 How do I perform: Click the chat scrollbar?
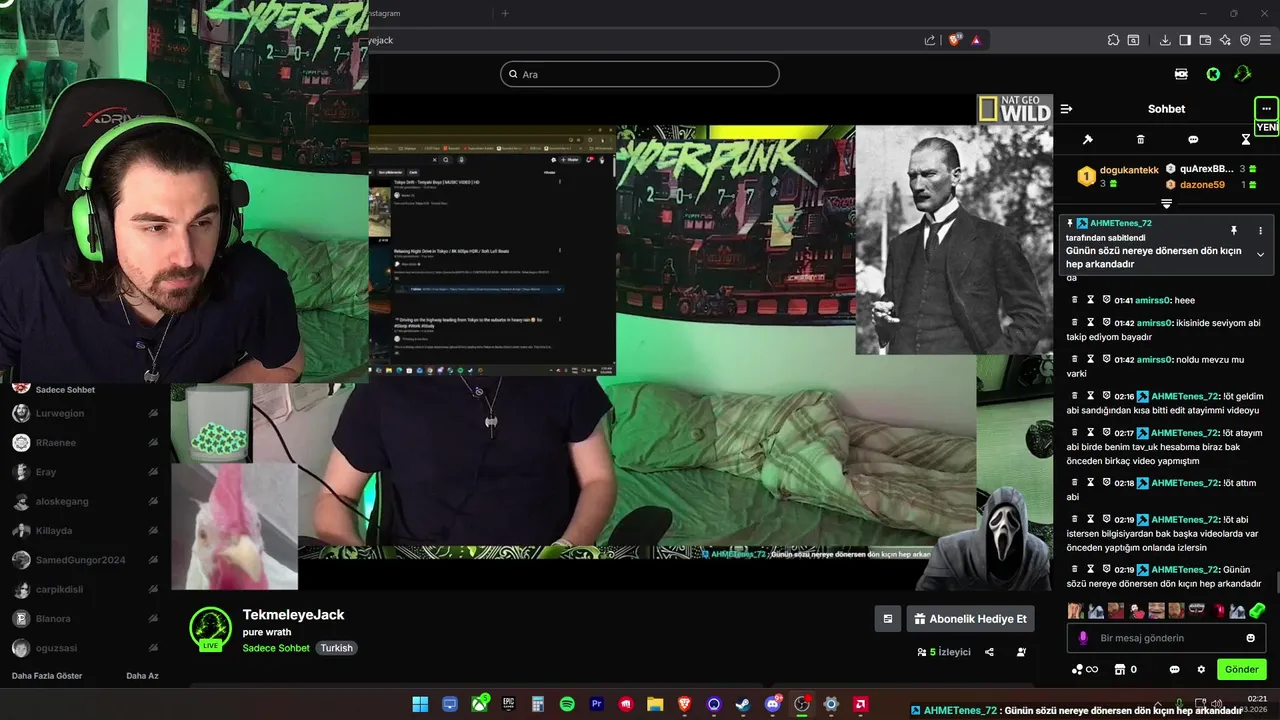[x=1276, y=582]
